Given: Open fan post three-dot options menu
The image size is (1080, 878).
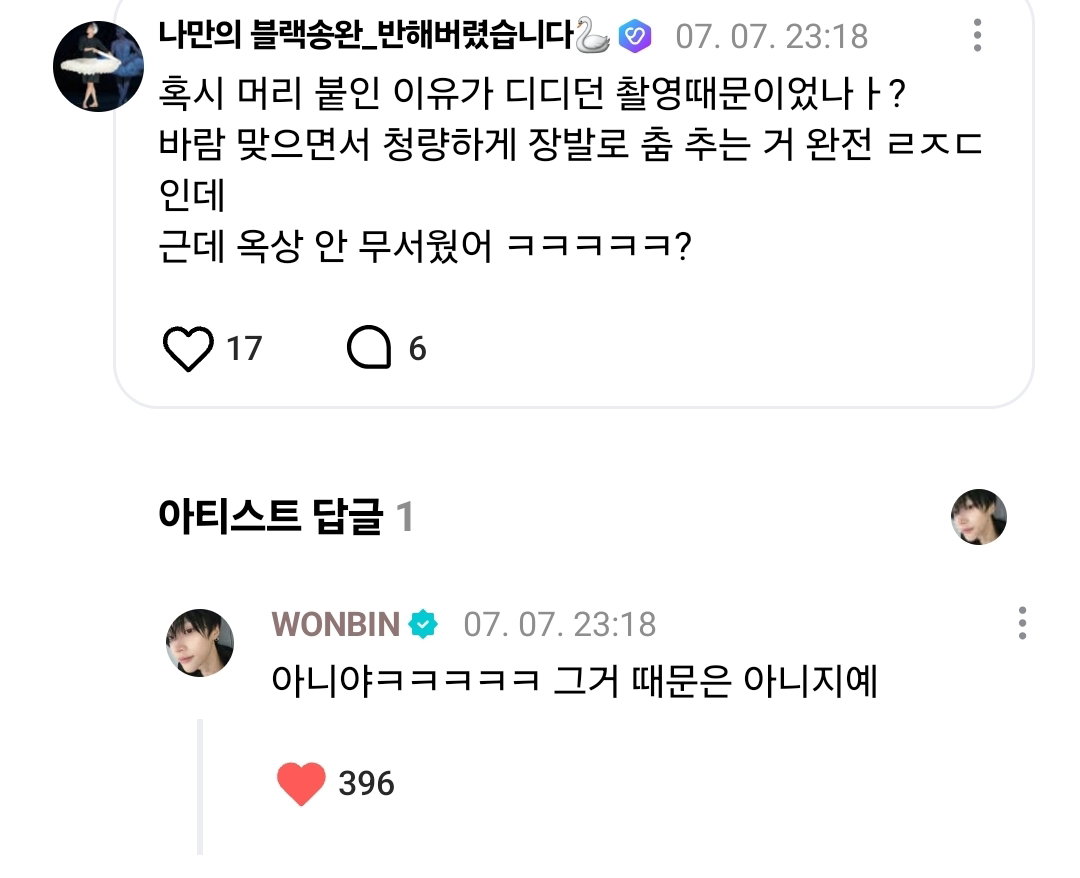Looking at the screenshot, I should click(977, 35).
